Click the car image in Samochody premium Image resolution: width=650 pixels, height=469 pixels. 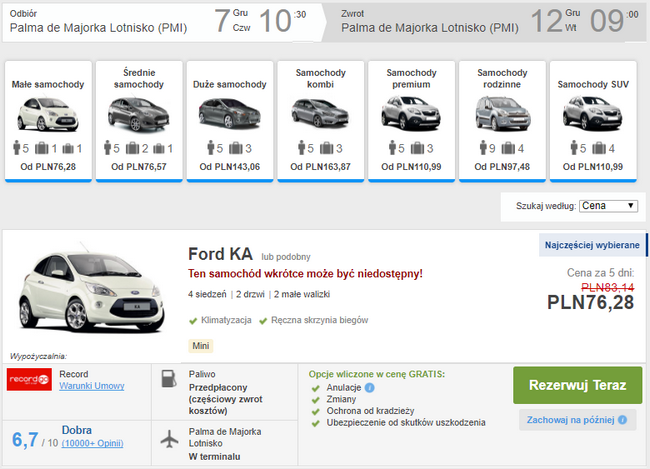[411, 113]
